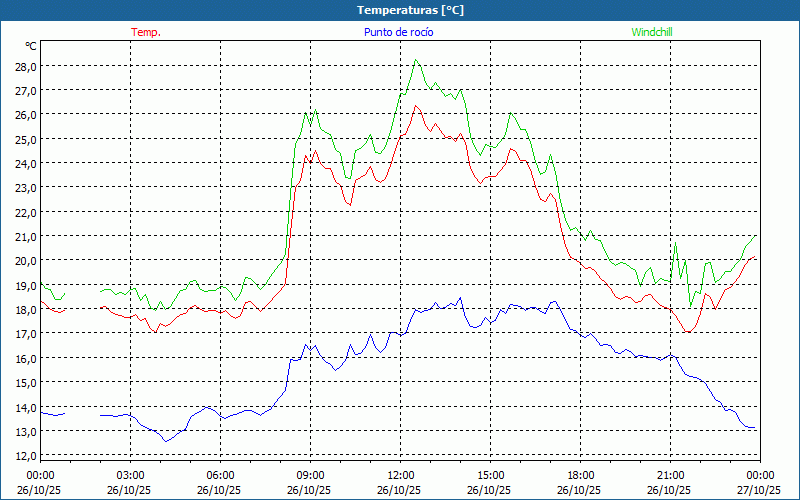Pick the 12:00 time axis label
Image resolution: width=800 pixels, height=500 pixels.
(400, 475)
